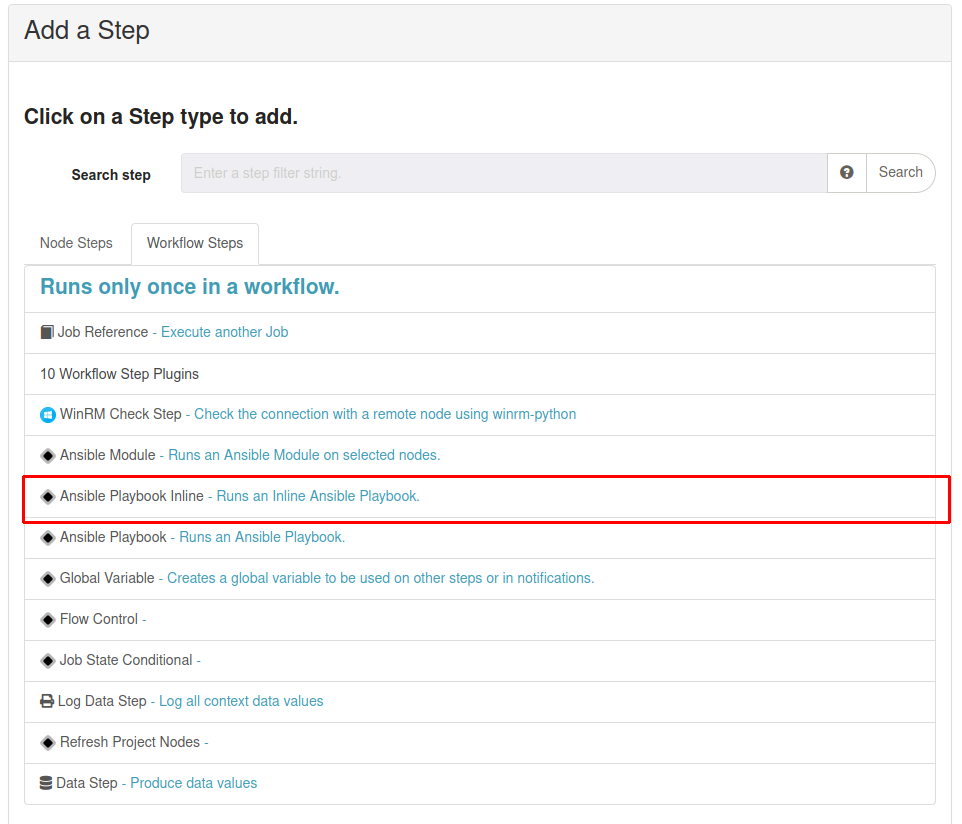Choose the Ansible Playbook step type
The height and width of the screenshot is (824, 962).
pyautogui.click(x=480, y=538)
